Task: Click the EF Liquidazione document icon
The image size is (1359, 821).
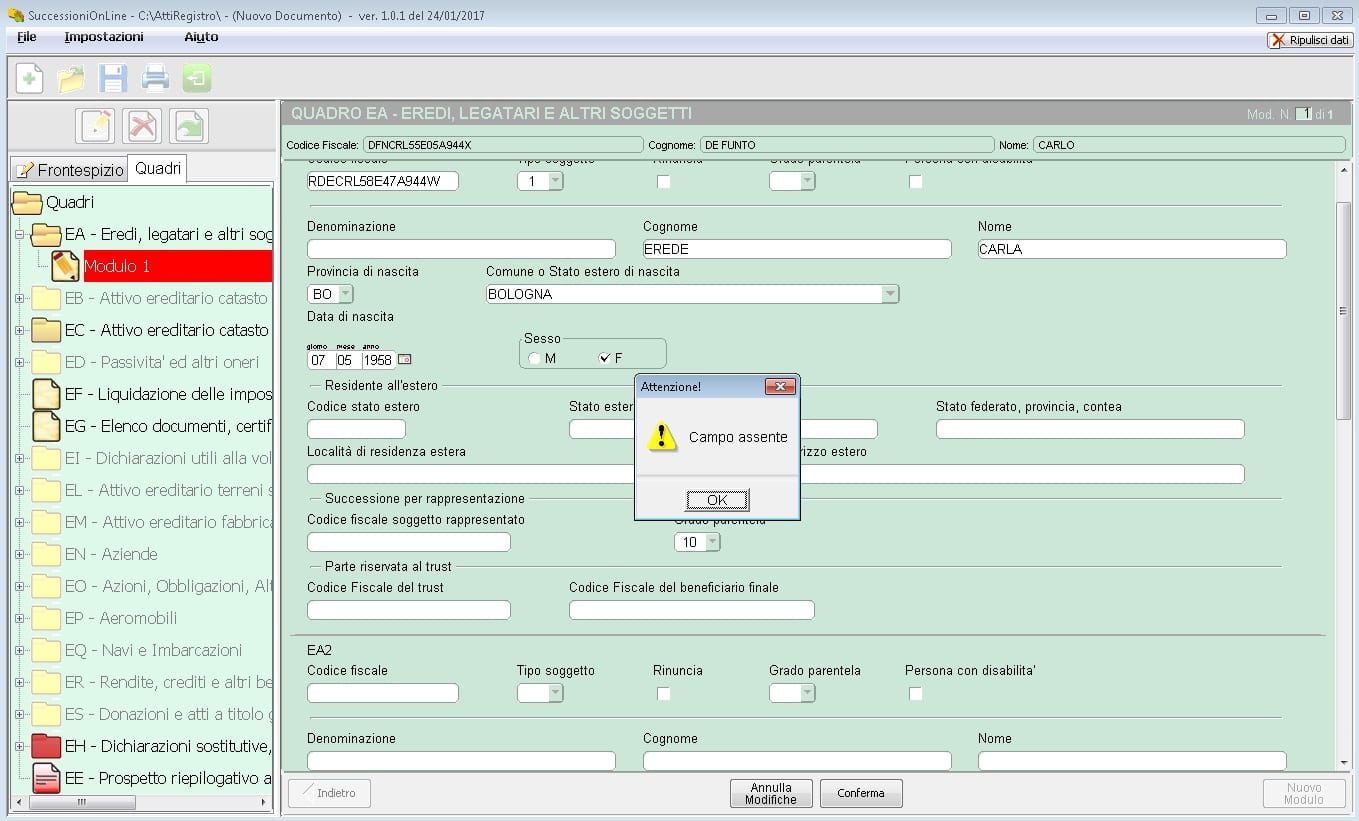Action: pyautogui.click(x=46, y=394)
